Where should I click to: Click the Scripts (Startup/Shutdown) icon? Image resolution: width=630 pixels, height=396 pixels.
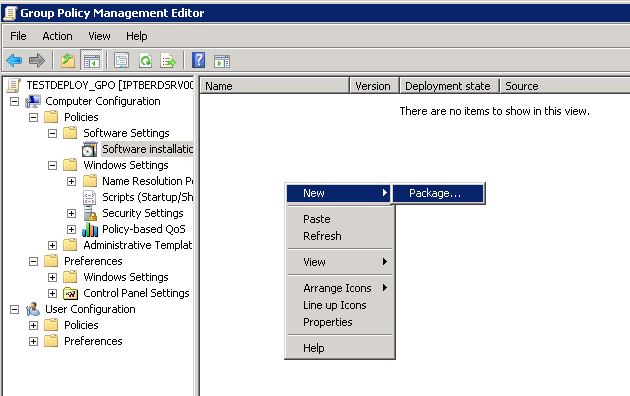click(x=89, y=197)
